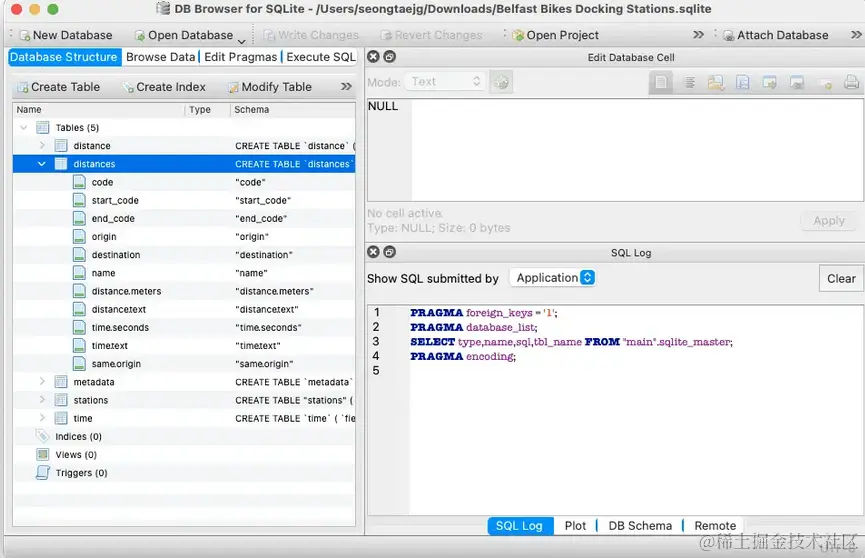The width and height of the screenshot is (865, 558).
Task: Click the Indices (0) tag icon
Action: click(x=42, y=436)
